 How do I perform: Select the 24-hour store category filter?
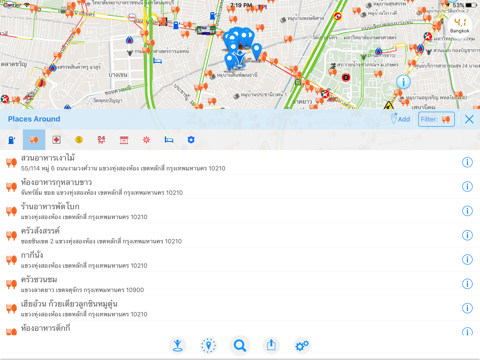[x=101, y=140]
